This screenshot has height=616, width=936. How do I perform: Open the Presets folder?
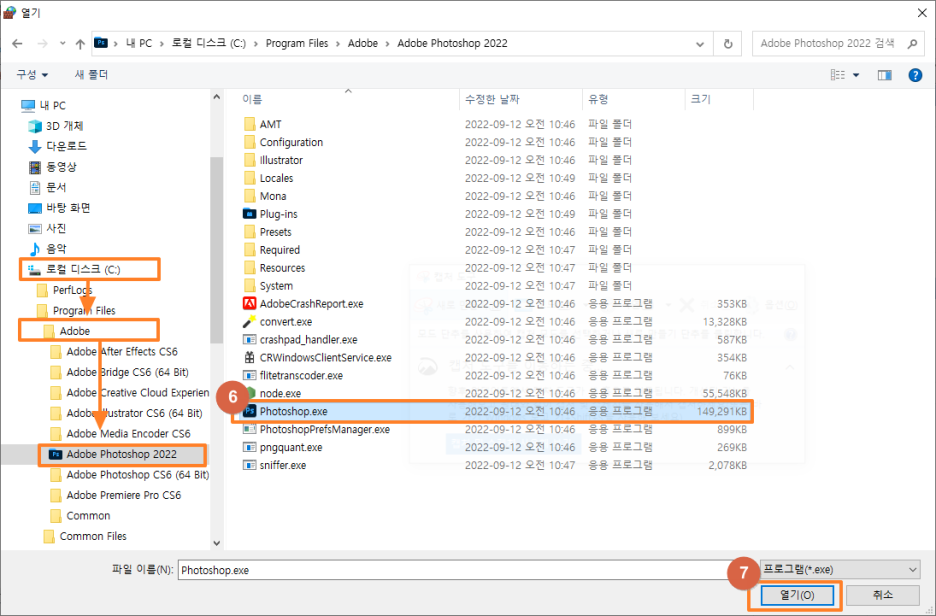[x=267, y=232]
